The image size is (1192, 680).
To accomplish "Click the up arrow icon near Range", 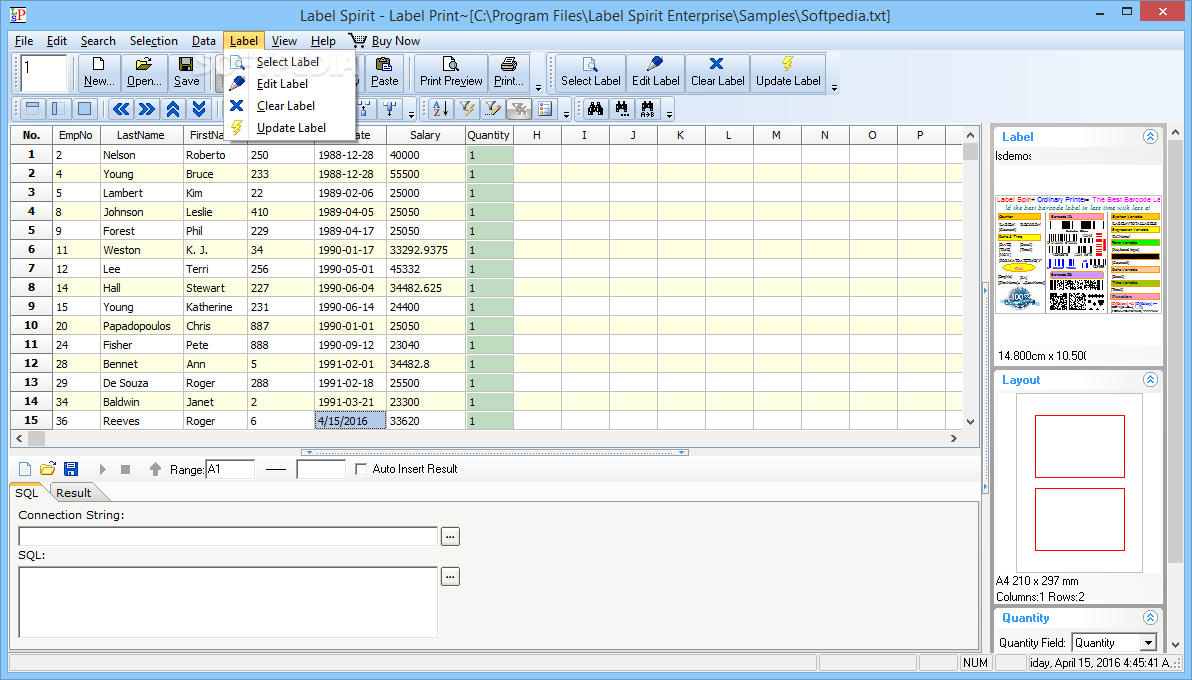I will tap(155, 469).
